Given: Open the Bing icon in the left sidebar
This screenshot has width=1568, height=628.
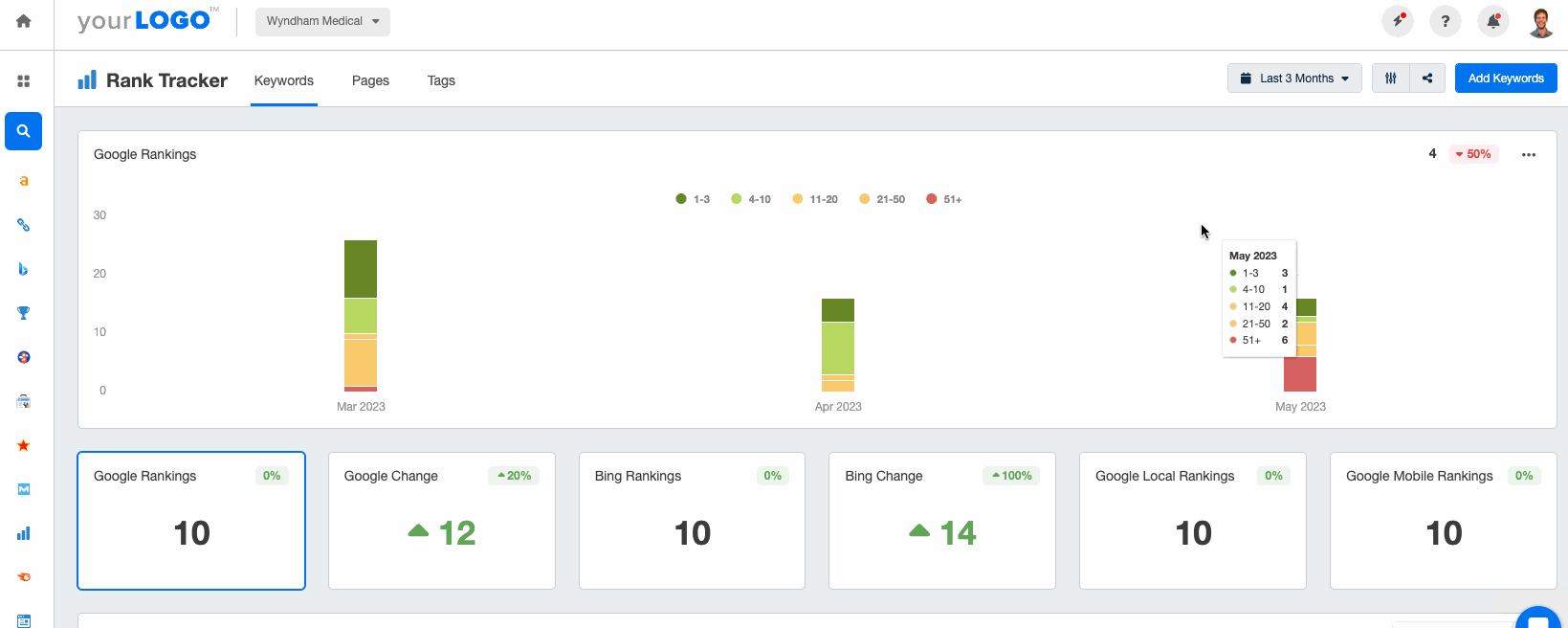Looking at the screenshot, I should [24, 269].
